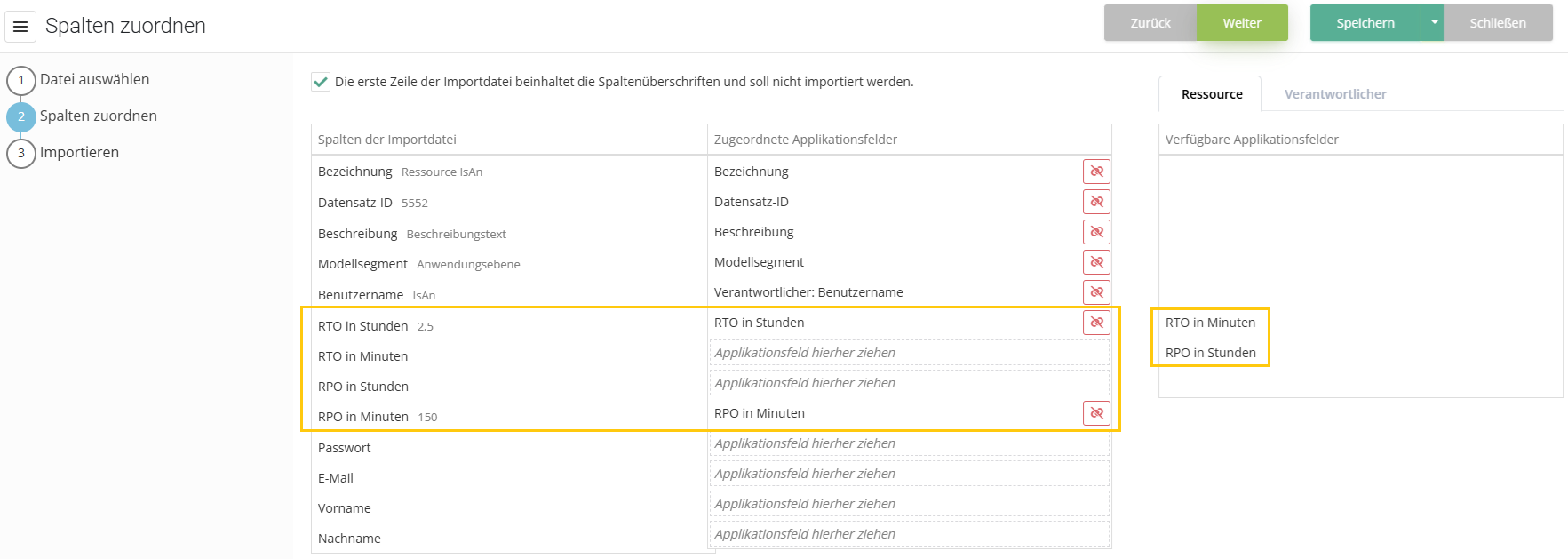
Task: Uncheck the first-row header checkbox
Action: click(x=321, y=82)
